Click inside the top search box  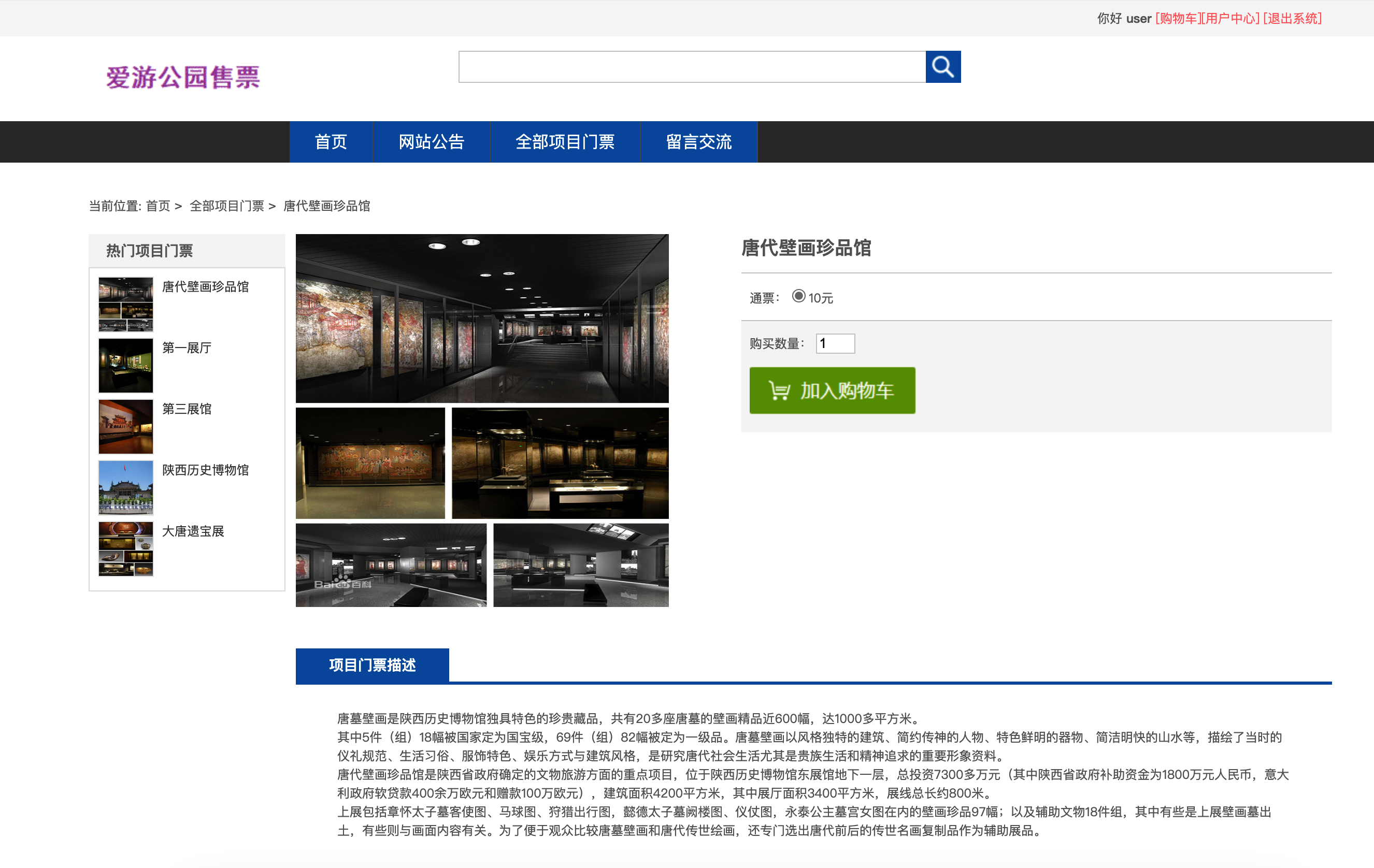(691, 66)
